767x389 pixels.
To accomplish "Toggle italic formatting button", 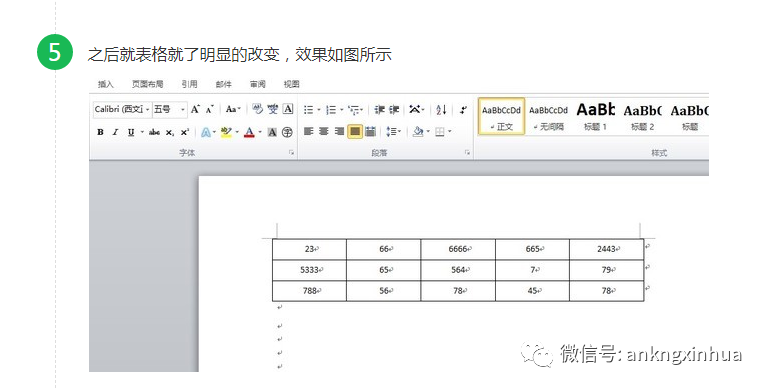I will (x=115, y=132).
